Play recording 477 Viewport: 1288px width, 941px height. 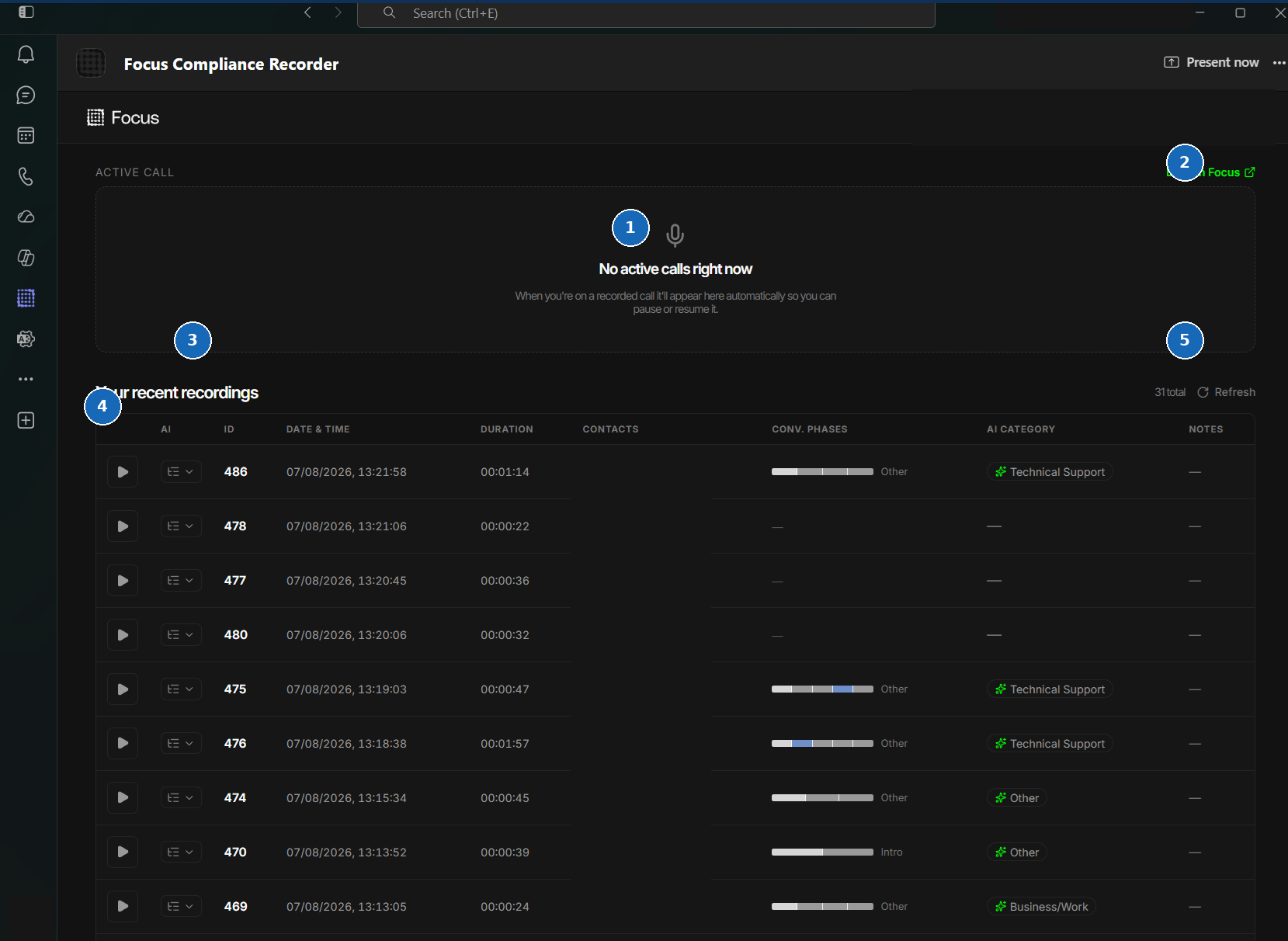123,581
